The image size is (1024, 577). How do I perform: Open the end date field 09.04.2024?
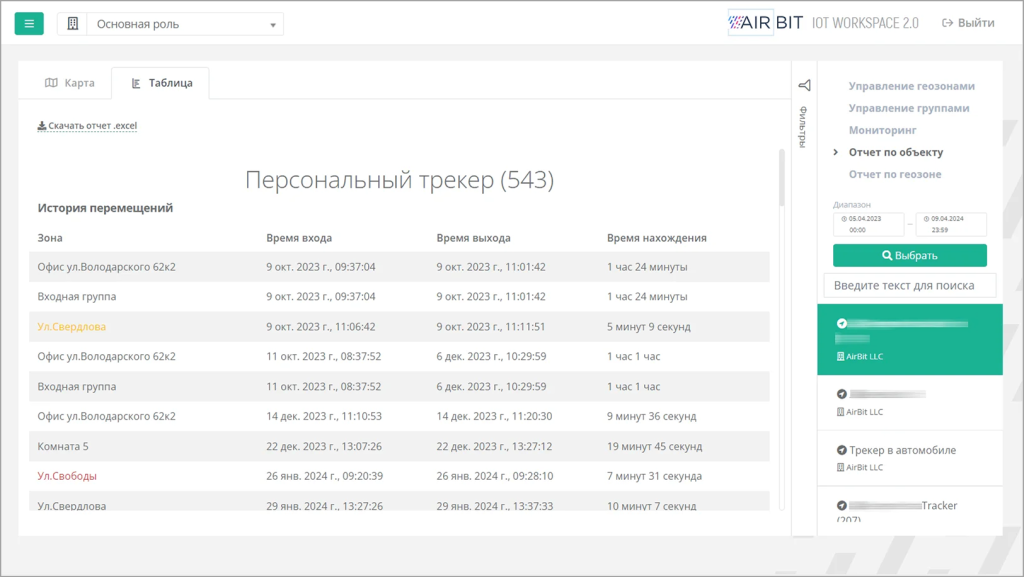[950, 224]
